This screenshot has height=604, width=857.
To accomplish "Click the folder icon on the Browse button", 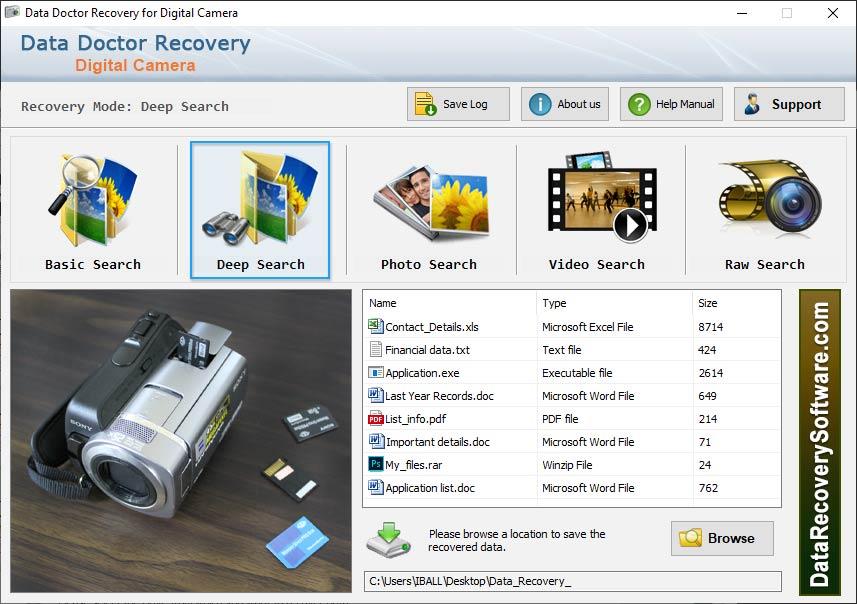I will click(x=690, y=538).
